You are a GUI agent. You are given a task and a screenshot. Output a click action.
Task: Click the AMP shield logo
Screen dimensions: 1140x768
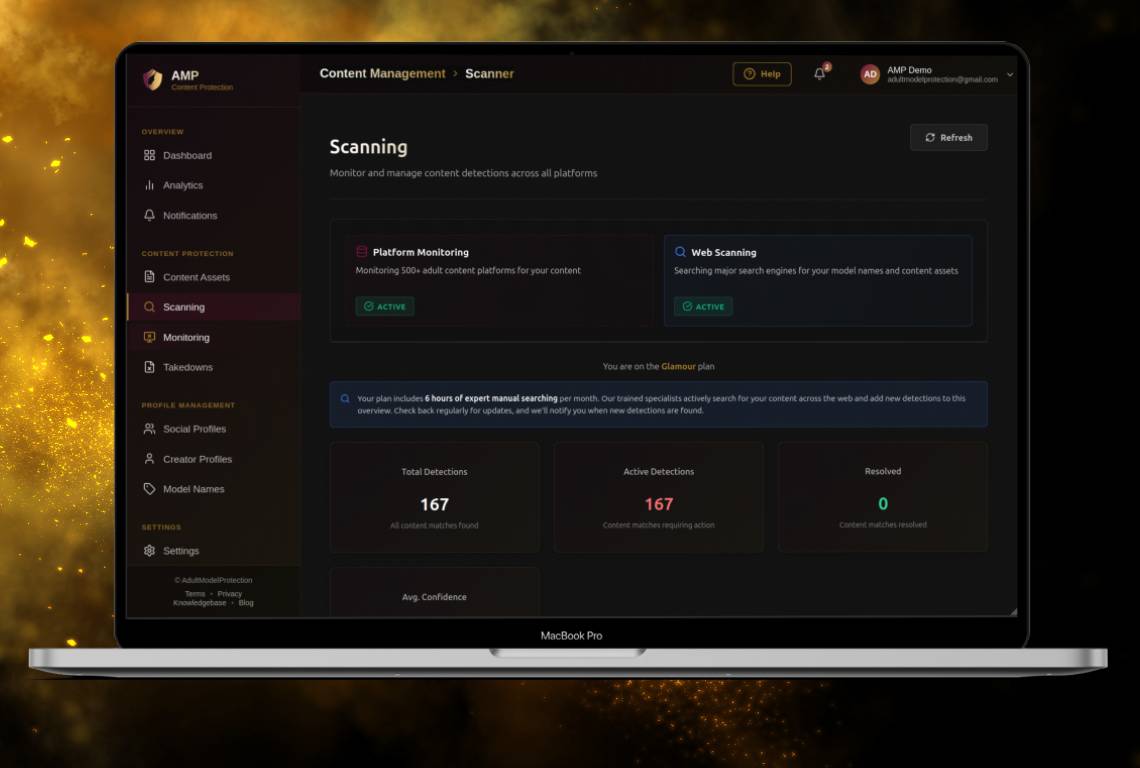[x=153, y=76]
